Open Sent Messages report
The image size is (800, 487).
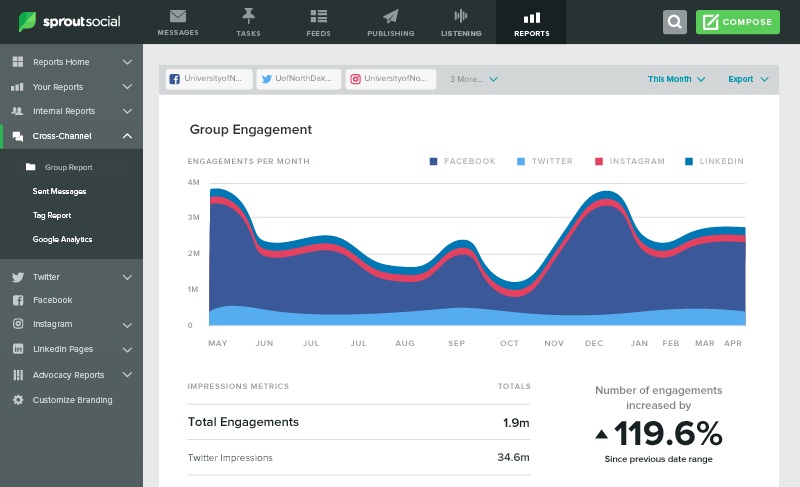(x=59, y=191)
